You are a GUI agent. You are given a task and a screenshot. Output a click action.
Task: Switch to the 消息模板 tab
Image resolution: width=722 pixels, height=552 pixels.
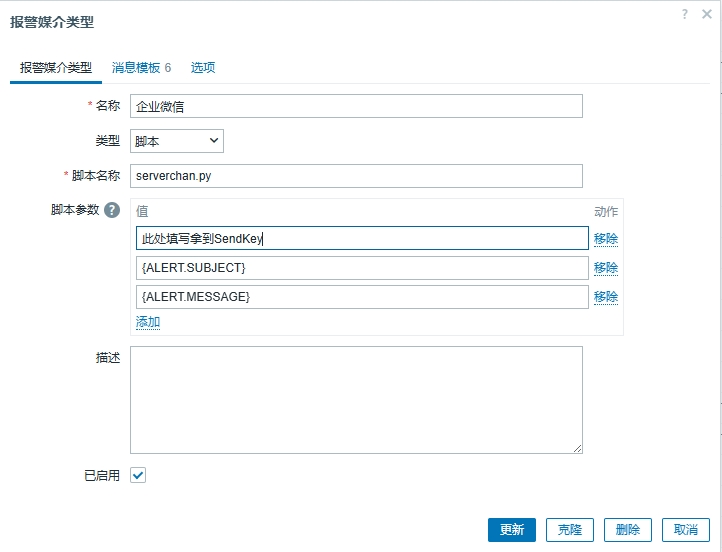[x=141, y=68]
